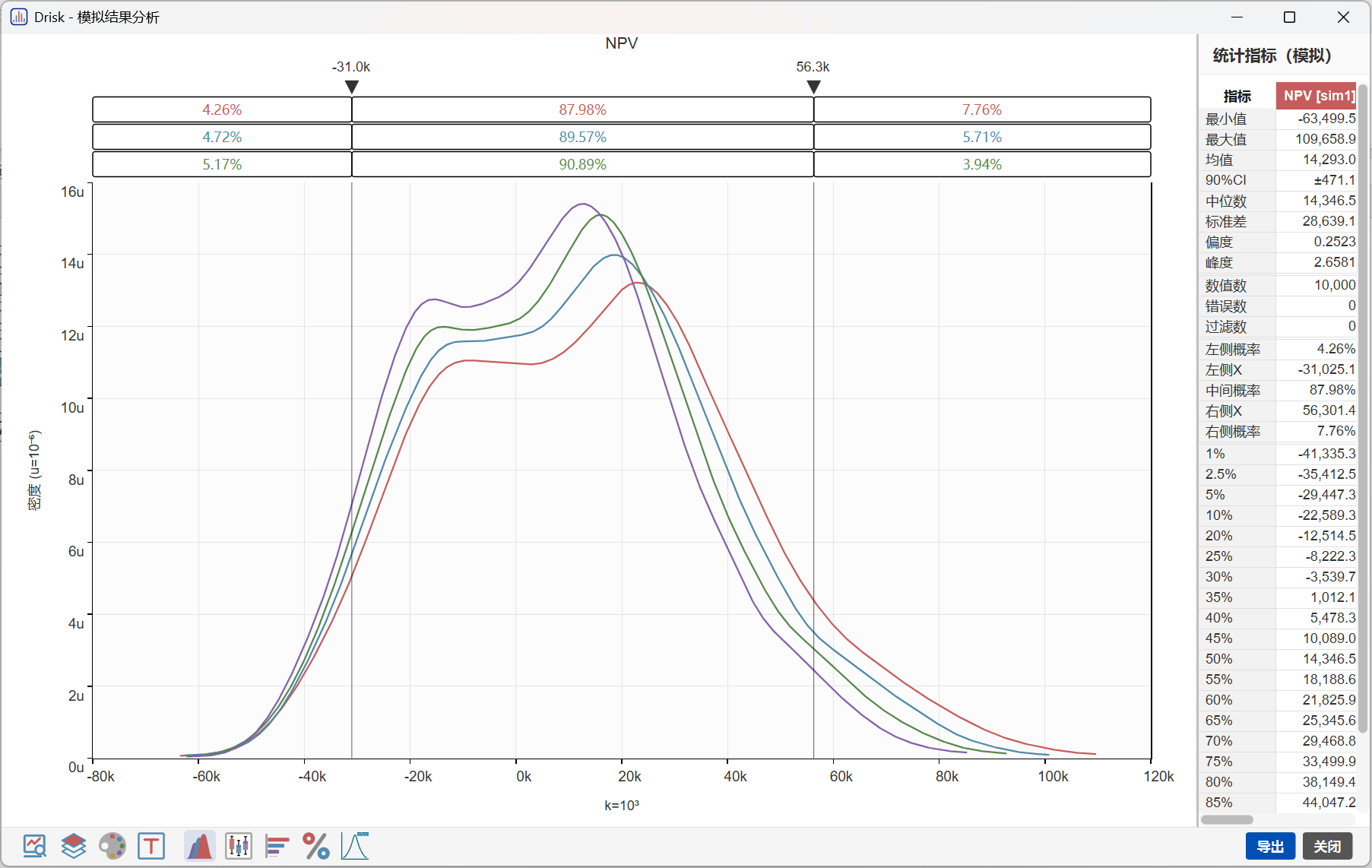Show the horizontal bar tornado chart
The width and height of the screenshot is (1372, 868).
pyautogui.click(x=277, y=846)
